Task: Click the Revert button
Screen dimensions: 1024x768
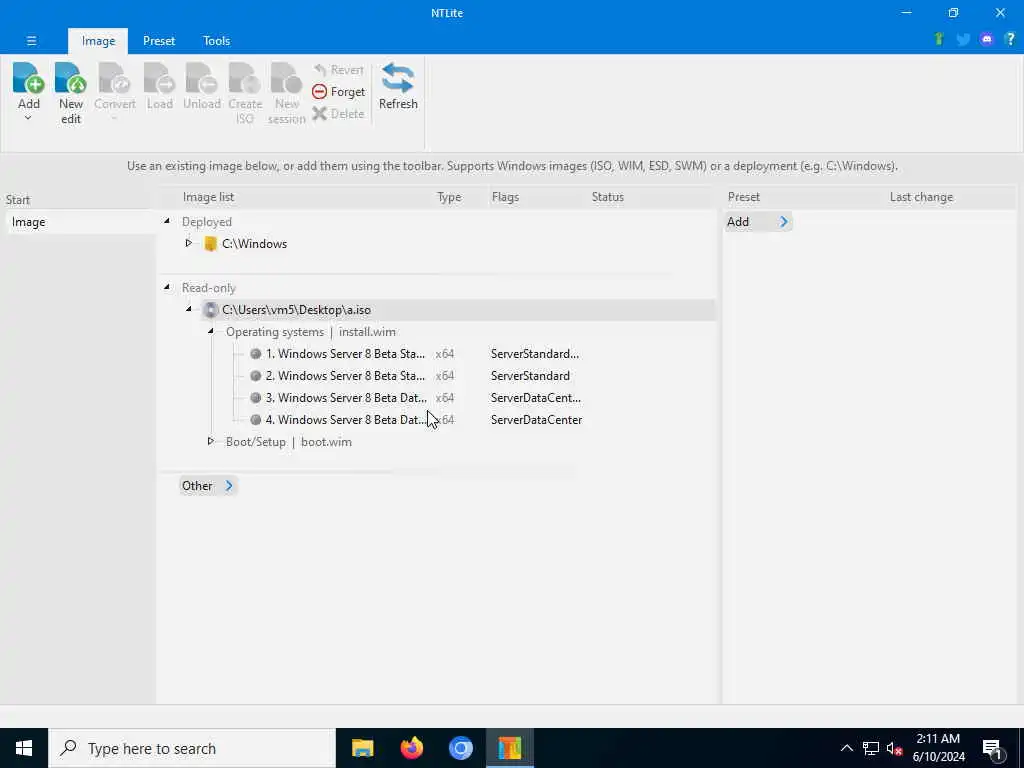Action: (x=338, y=70)
